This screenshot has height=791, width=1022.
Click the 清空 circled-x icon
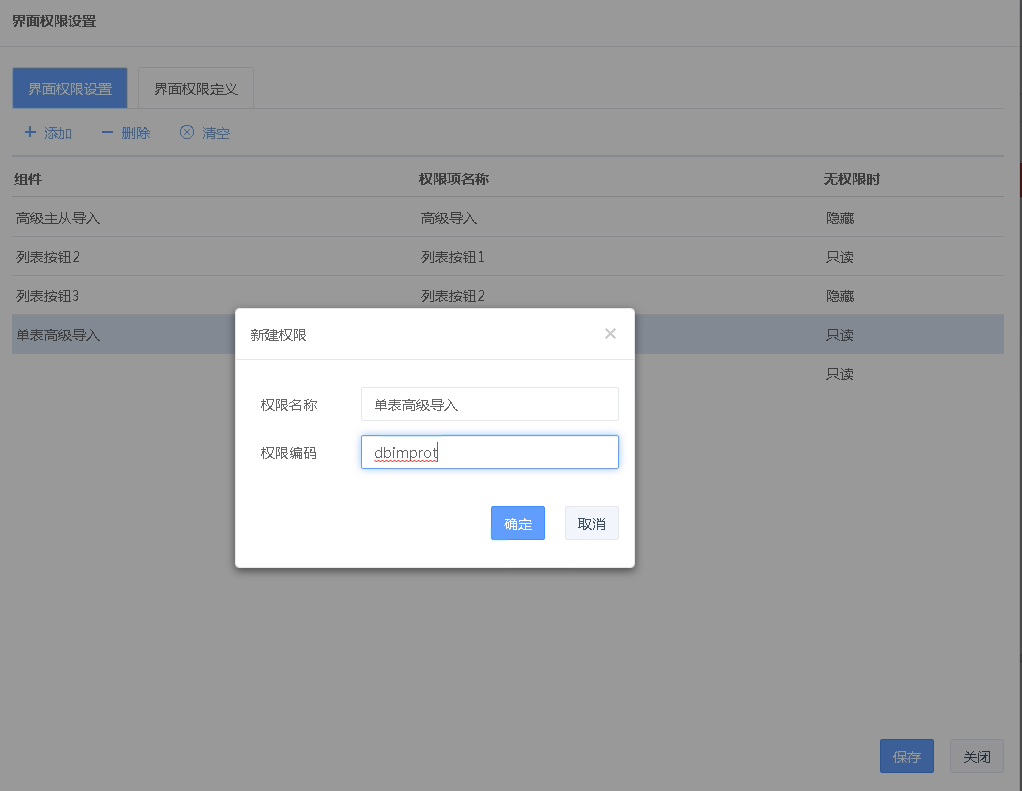(x=186, y=132)
